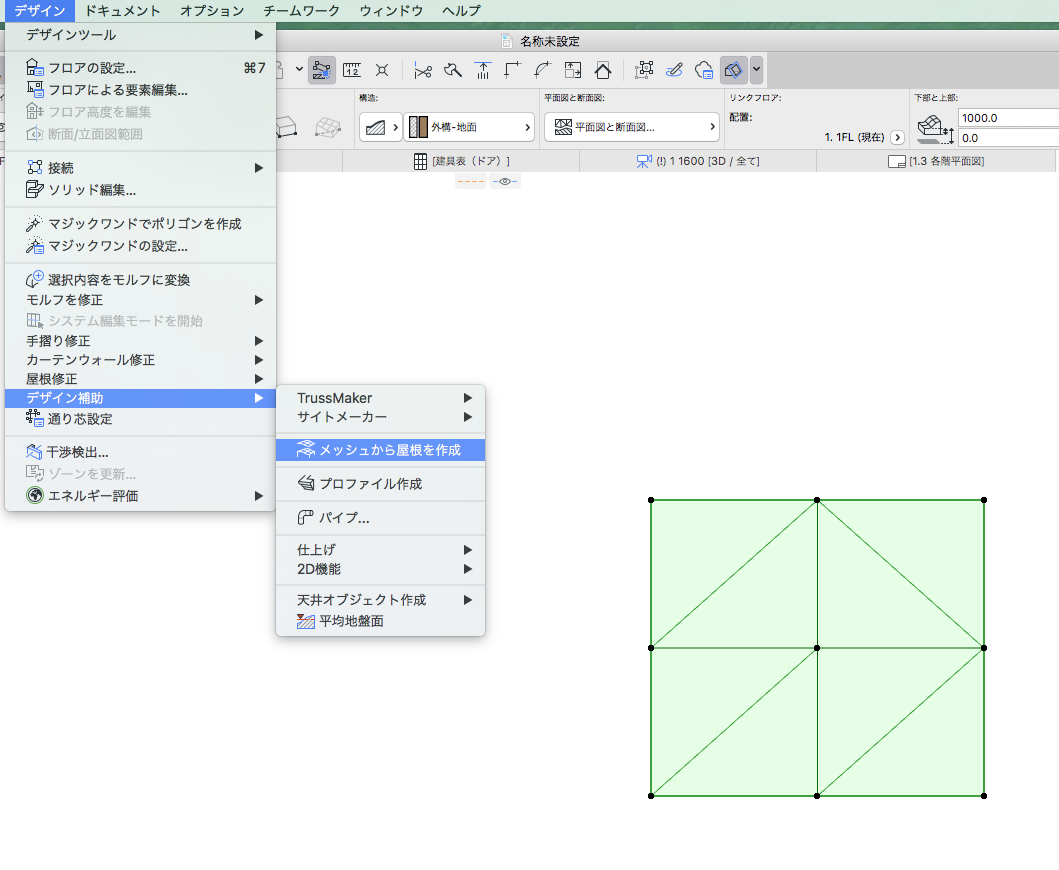This screenshot has height=870, width=1059.
Task: Switch to the 1.3 各階平面図 tab
Action: (x=938, y=161)
